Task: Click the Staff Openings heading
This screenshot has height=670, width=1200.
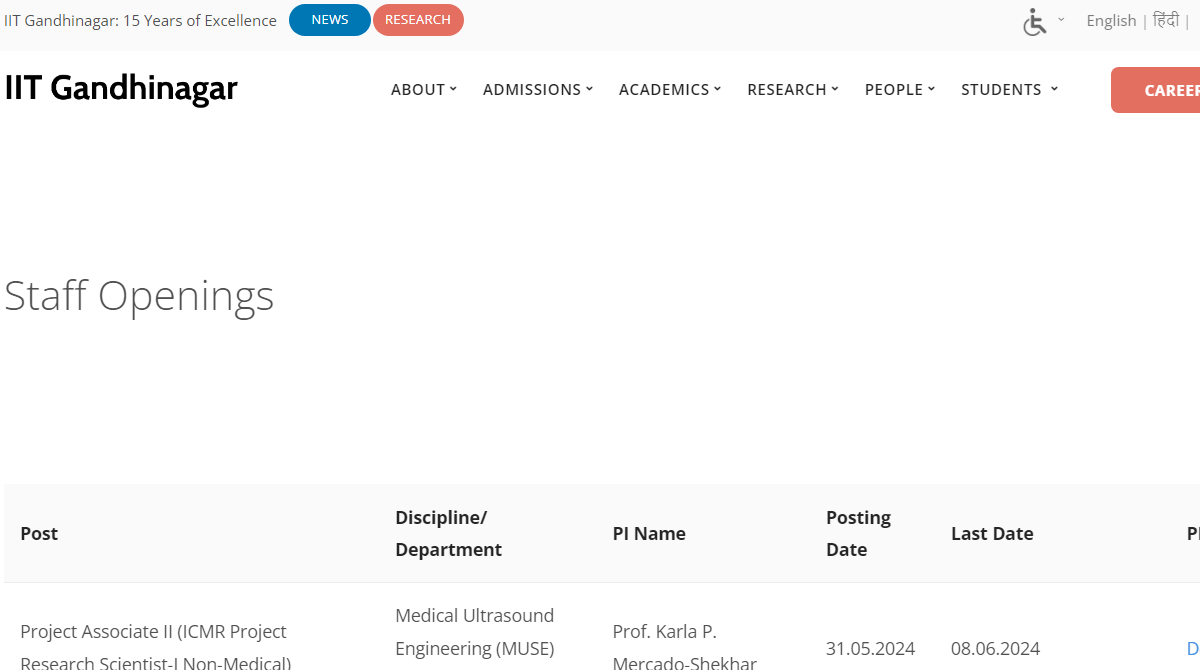Action: [139, 296]
